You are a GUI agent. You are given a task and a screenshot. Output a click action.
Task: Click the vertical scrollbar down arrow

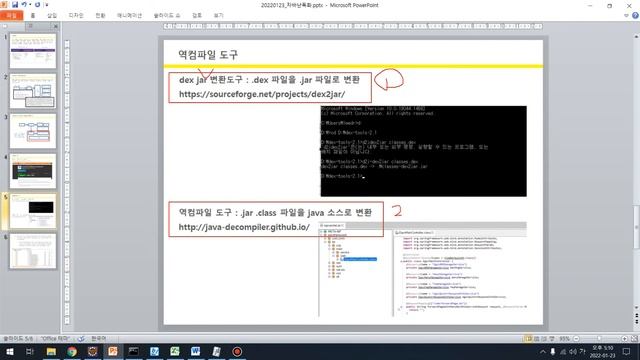pyautogui.click(x=636, y=308)
